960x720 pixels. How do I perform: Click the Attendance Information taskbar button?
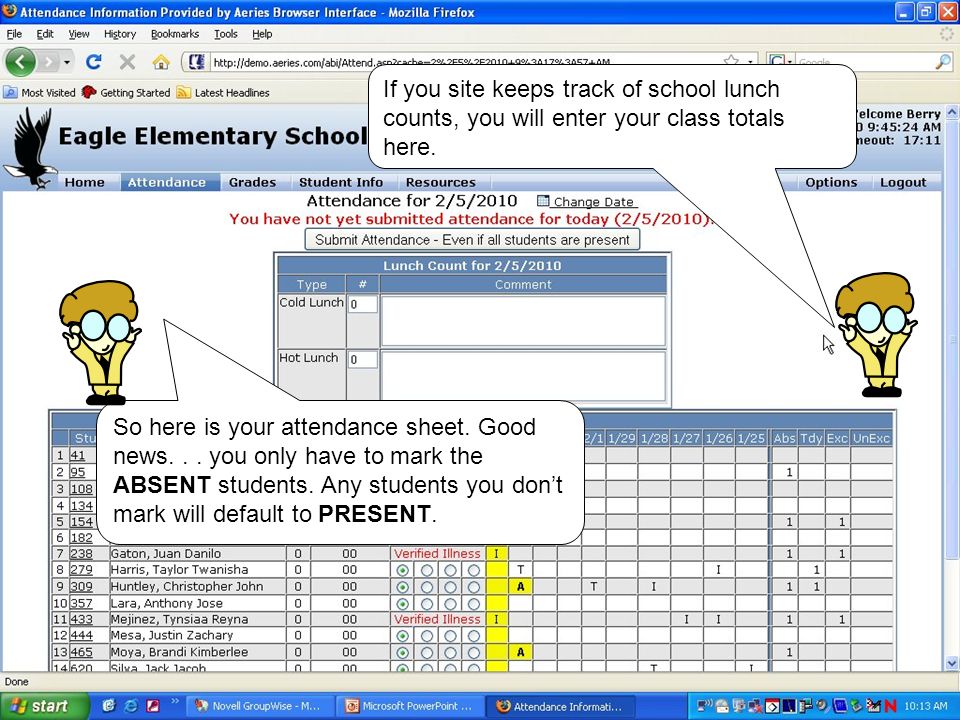(x=560, y=706)
